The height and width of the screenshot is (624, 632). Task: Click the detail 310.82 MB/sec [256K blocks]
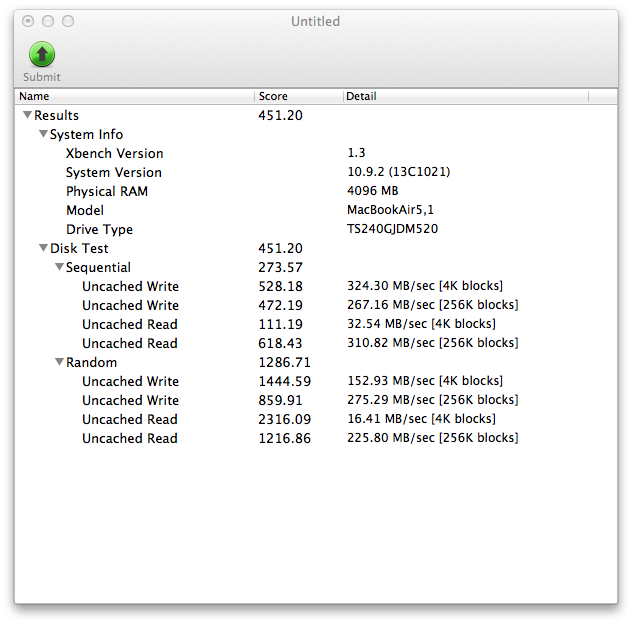[x=433, y=343]
